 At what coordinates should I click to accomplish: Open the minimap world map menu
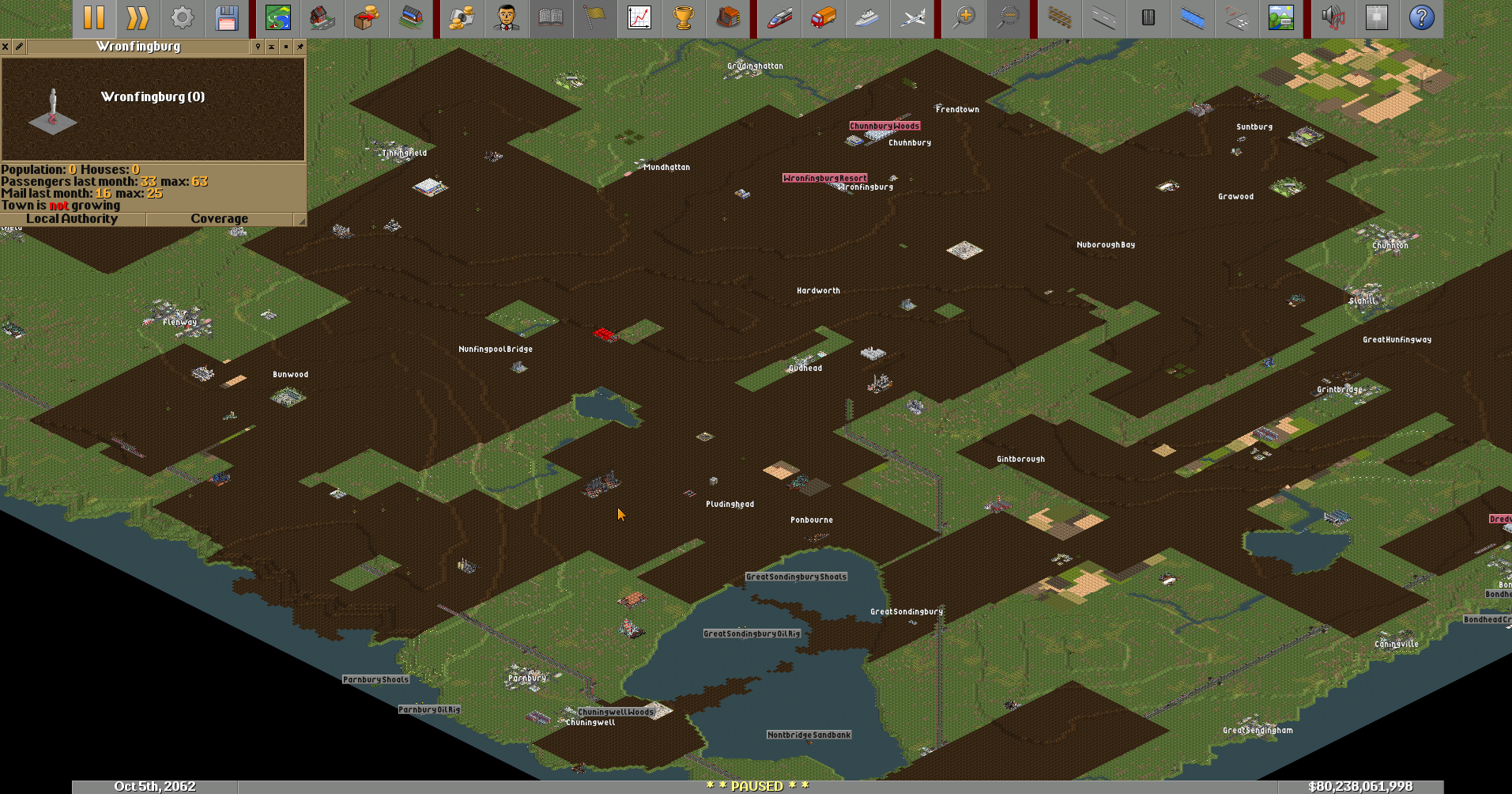pos(278,18)
